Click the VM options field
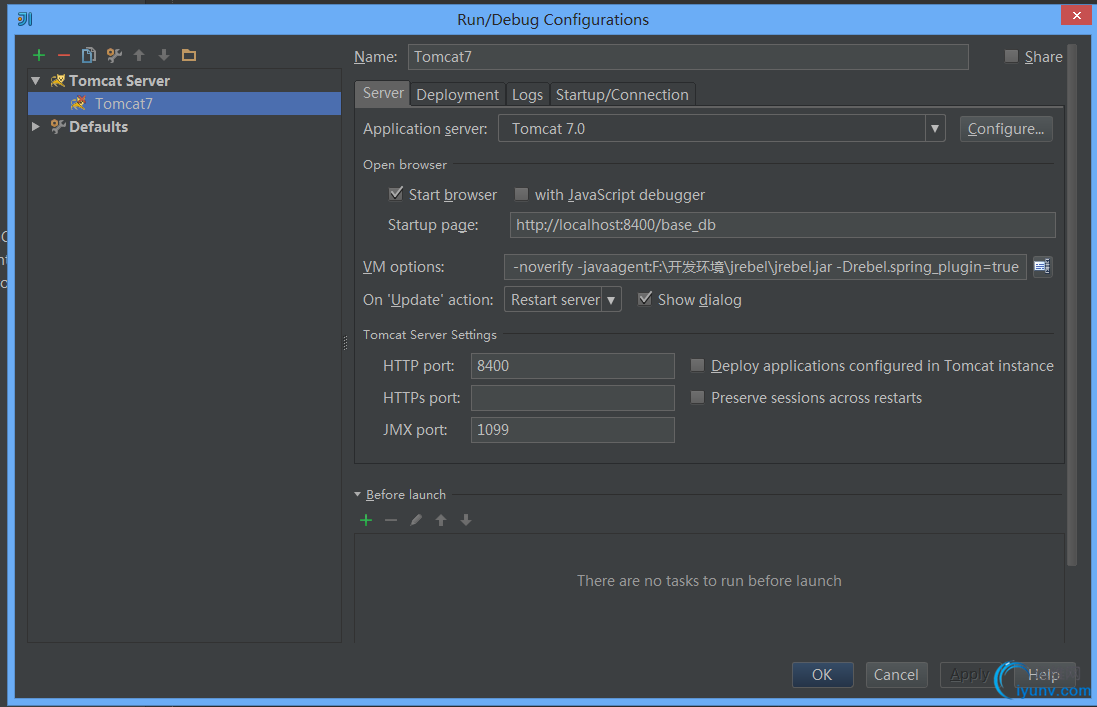 pyautogui.click(x=765, y=266)
